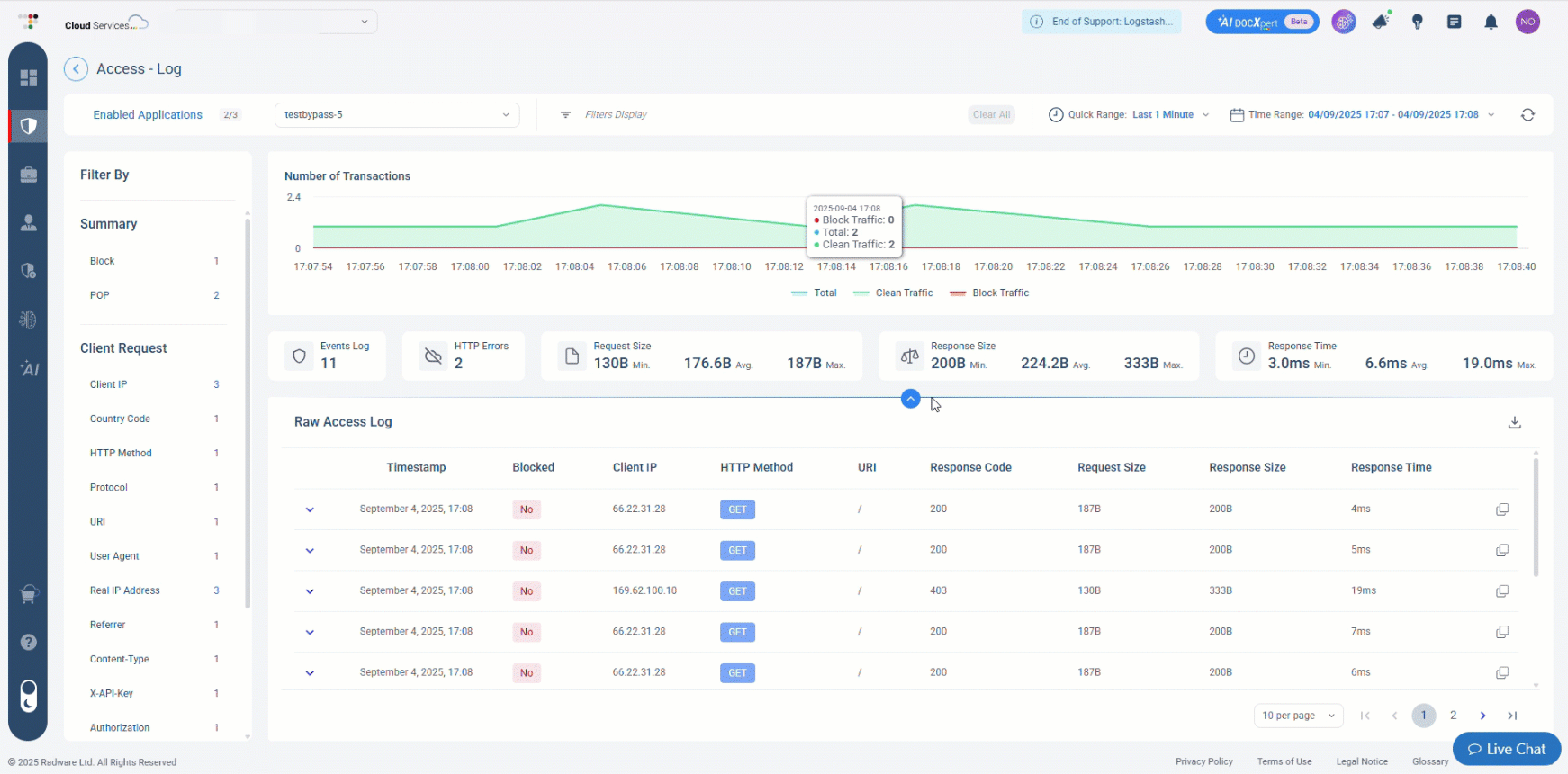The height and width of the screenshot is (774, 1568).
Task: Click the back arrow beside Access - Log
Action: click(76, 69)
